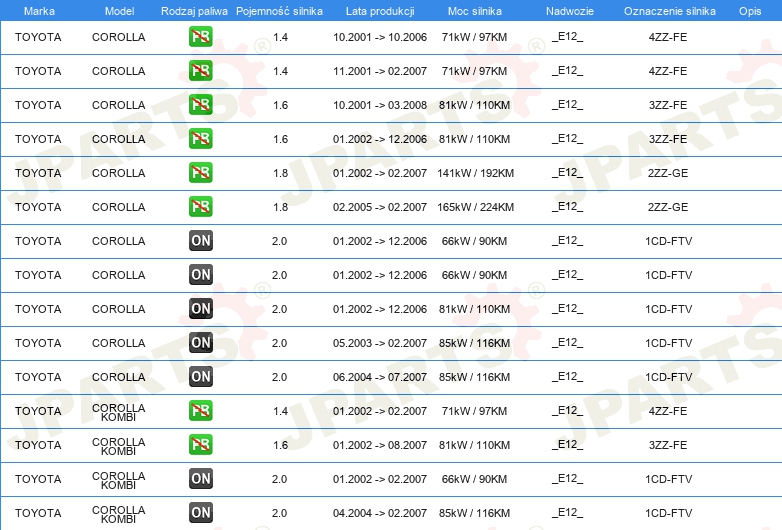Select the date range 10.2001 -> 10.2006

tap(380, 37)
